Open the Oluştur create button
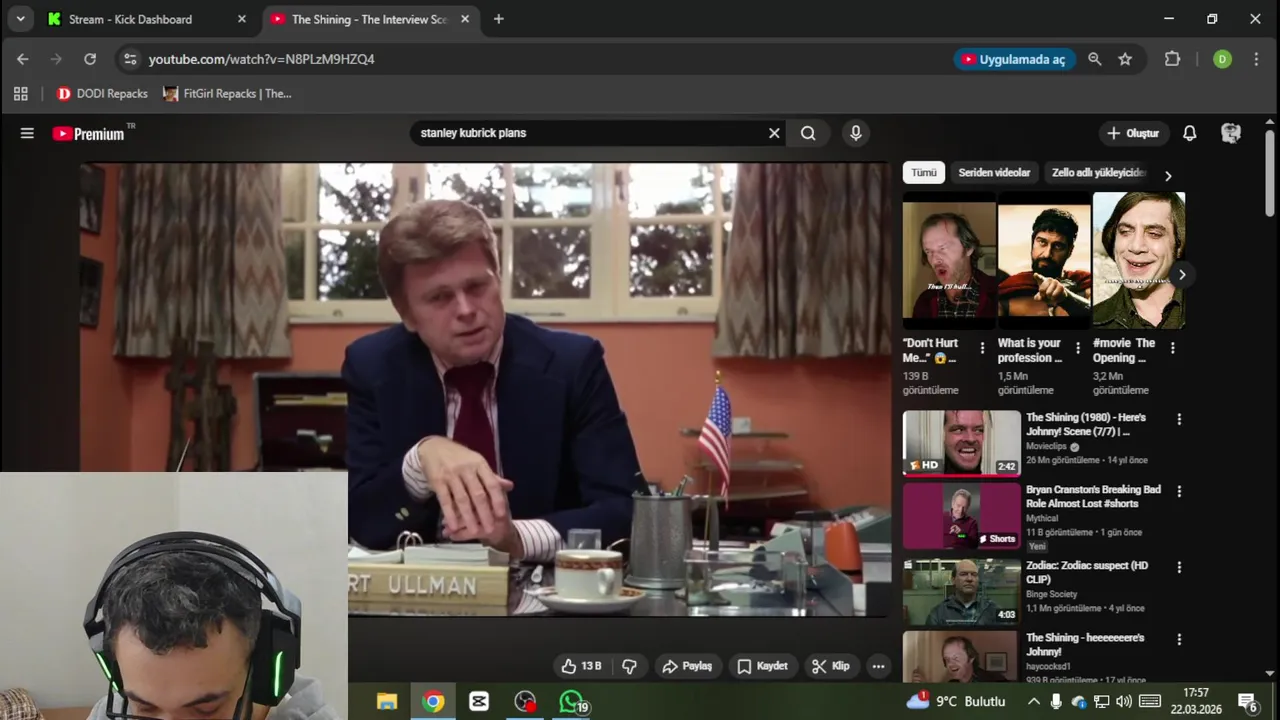 pos(1133,133)
